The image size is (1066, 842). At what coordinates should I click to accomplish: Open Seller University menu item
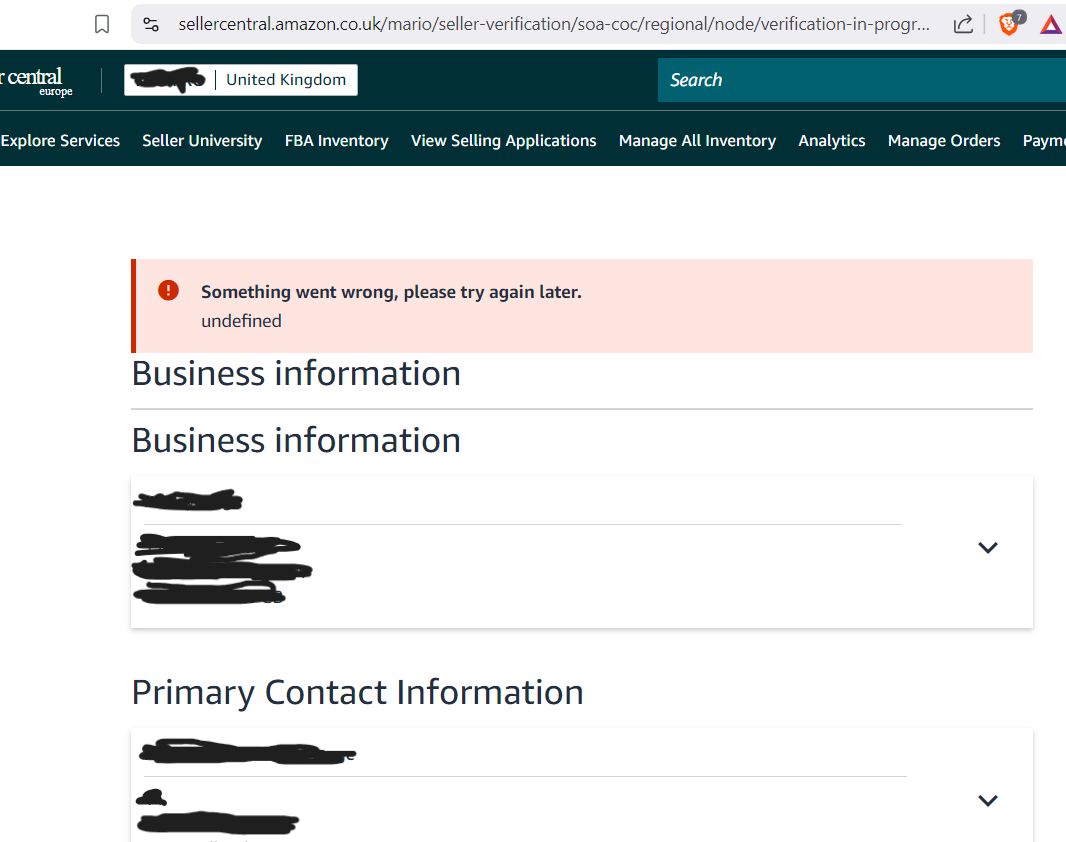pos(202,141)
